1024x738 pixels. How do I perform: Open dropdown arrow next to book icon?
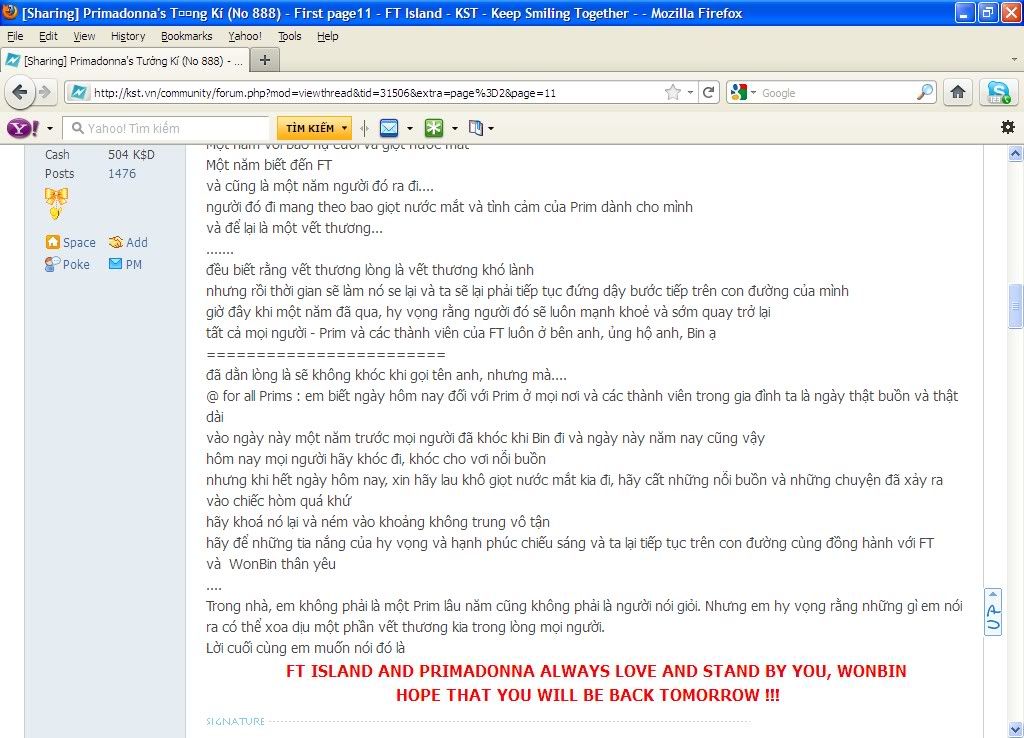[491, 129]
